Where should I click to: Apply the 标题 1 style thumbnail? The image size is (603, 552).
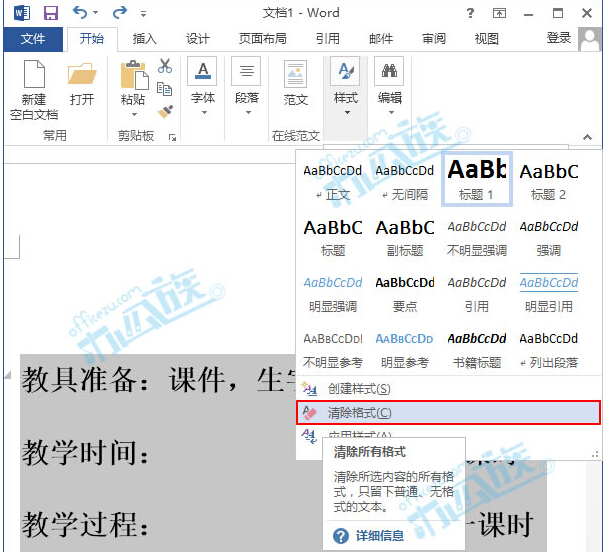point(477,178)
